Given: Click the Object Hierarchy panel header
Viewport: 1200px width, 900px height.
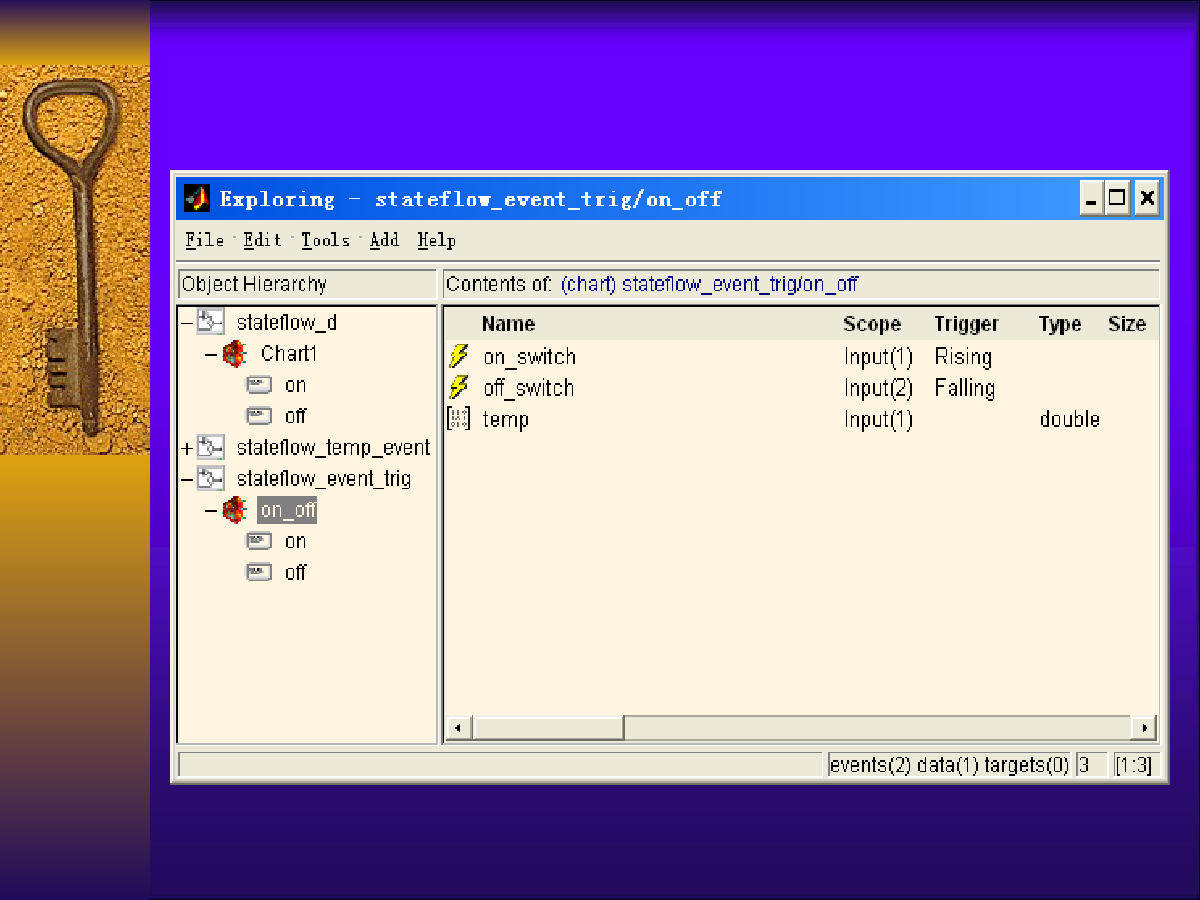Looking at the screenshot, I should (307, 284).
